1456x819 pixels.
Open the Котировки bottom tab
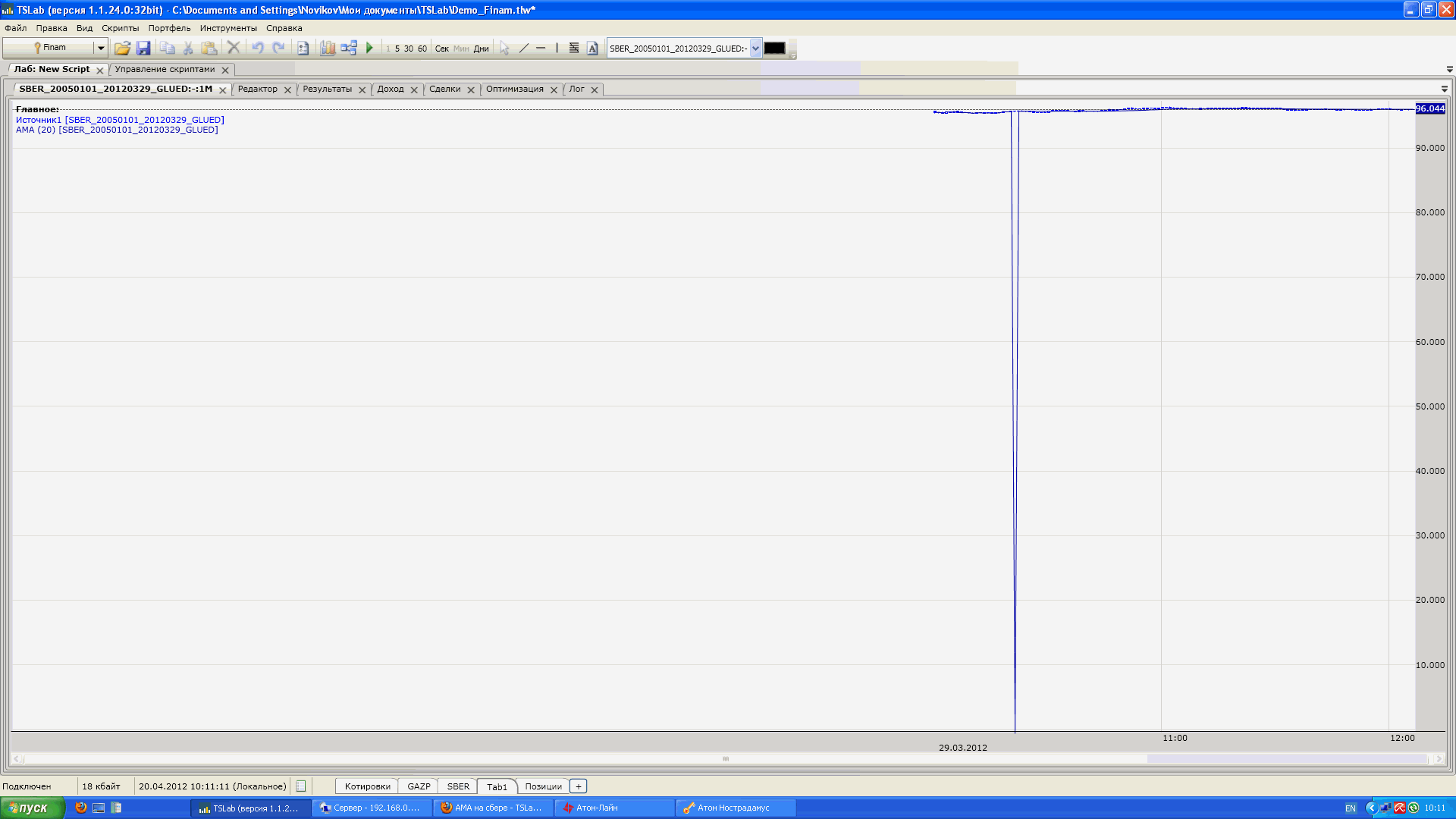click(367, 786)
